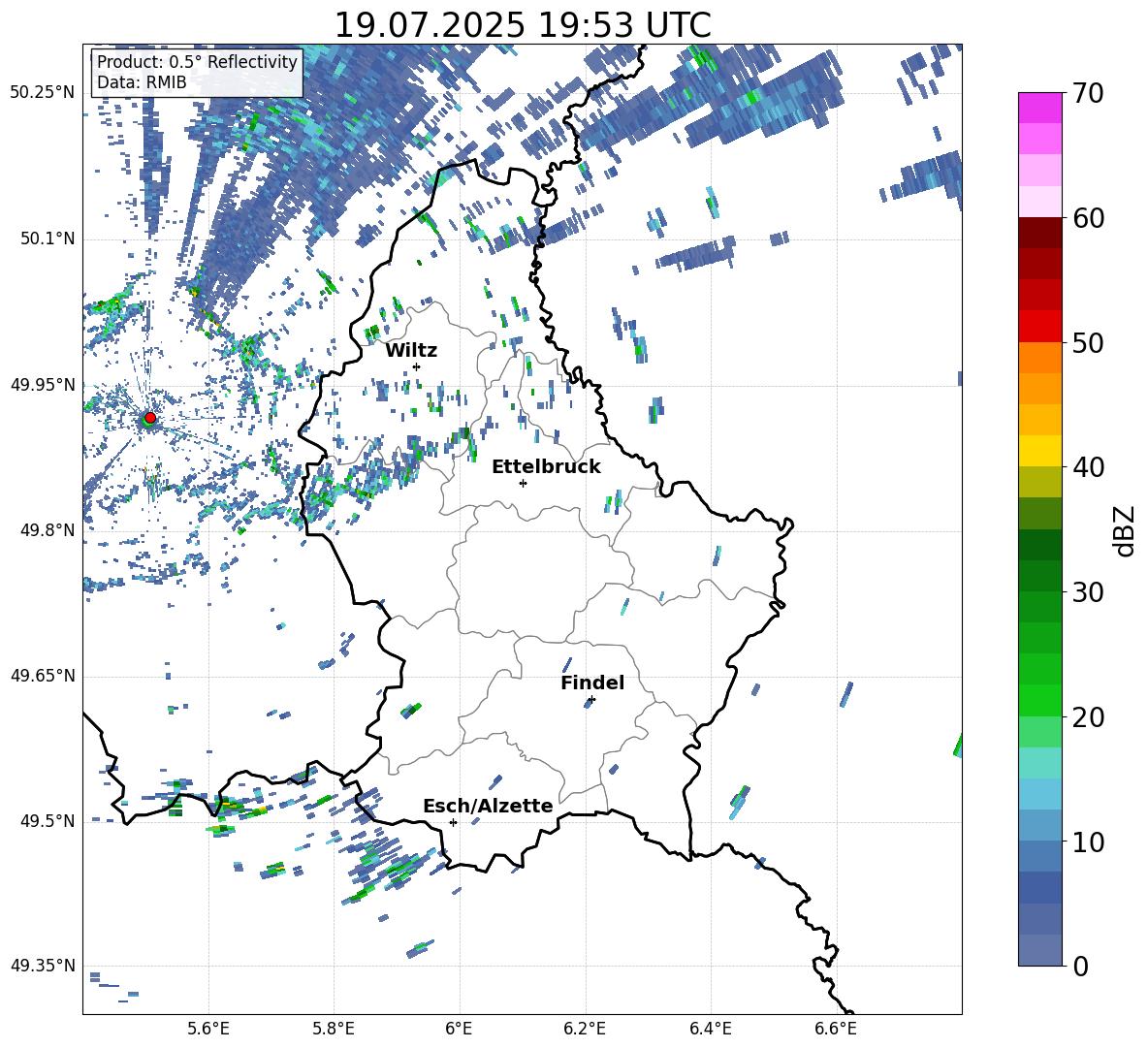Viewport: 1148px width, 1048px height.
Task: Click the 6.2°E longitude label
Action: click(585, 1029)
